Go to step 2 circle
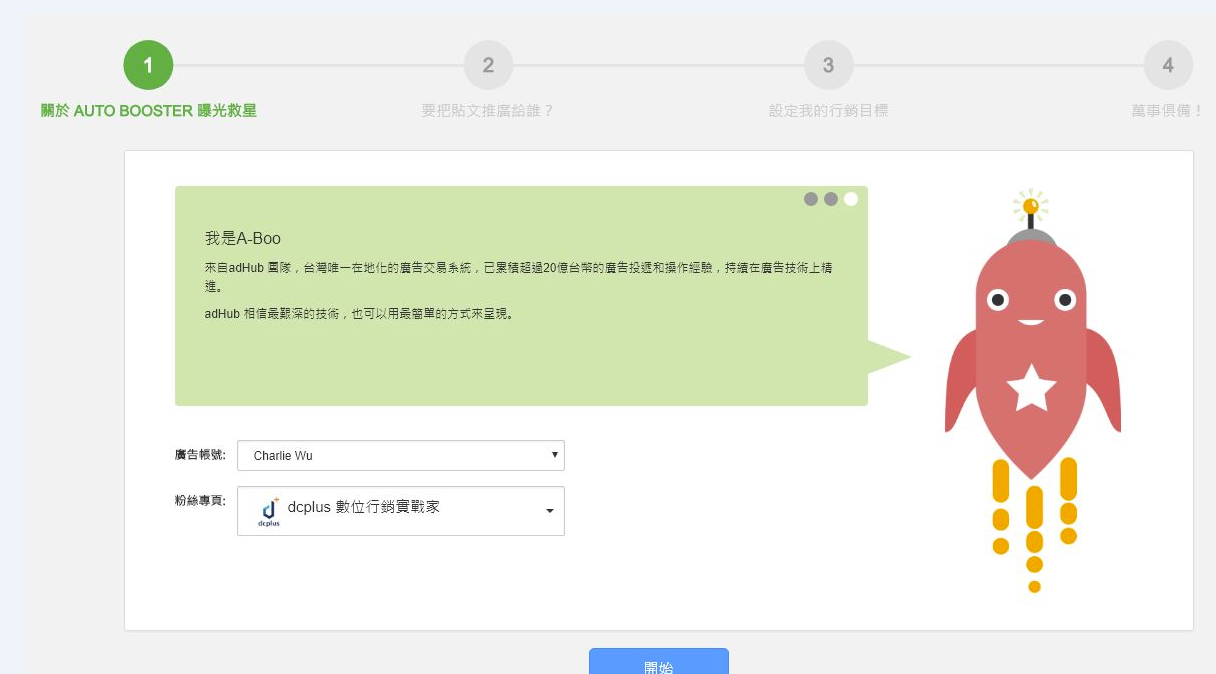1216x674 pixels. pyautogui.click(x=488, y=65)
